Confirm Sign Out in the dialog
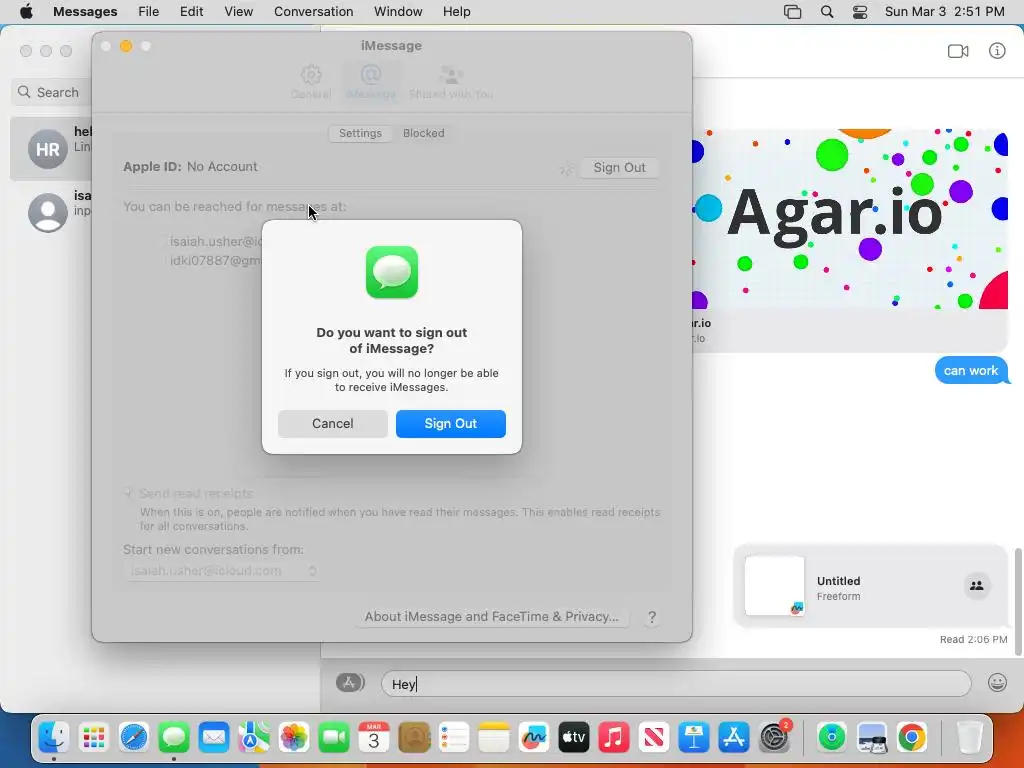 tap(451, 424)
